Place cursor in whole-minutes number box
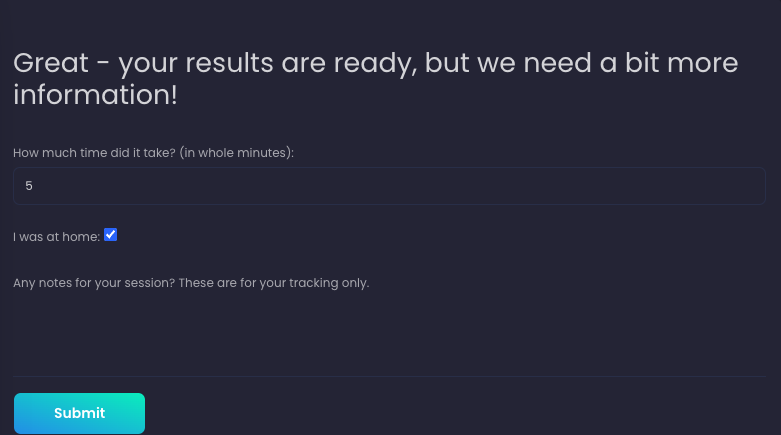781x435 pixels. tap(389, 186)
